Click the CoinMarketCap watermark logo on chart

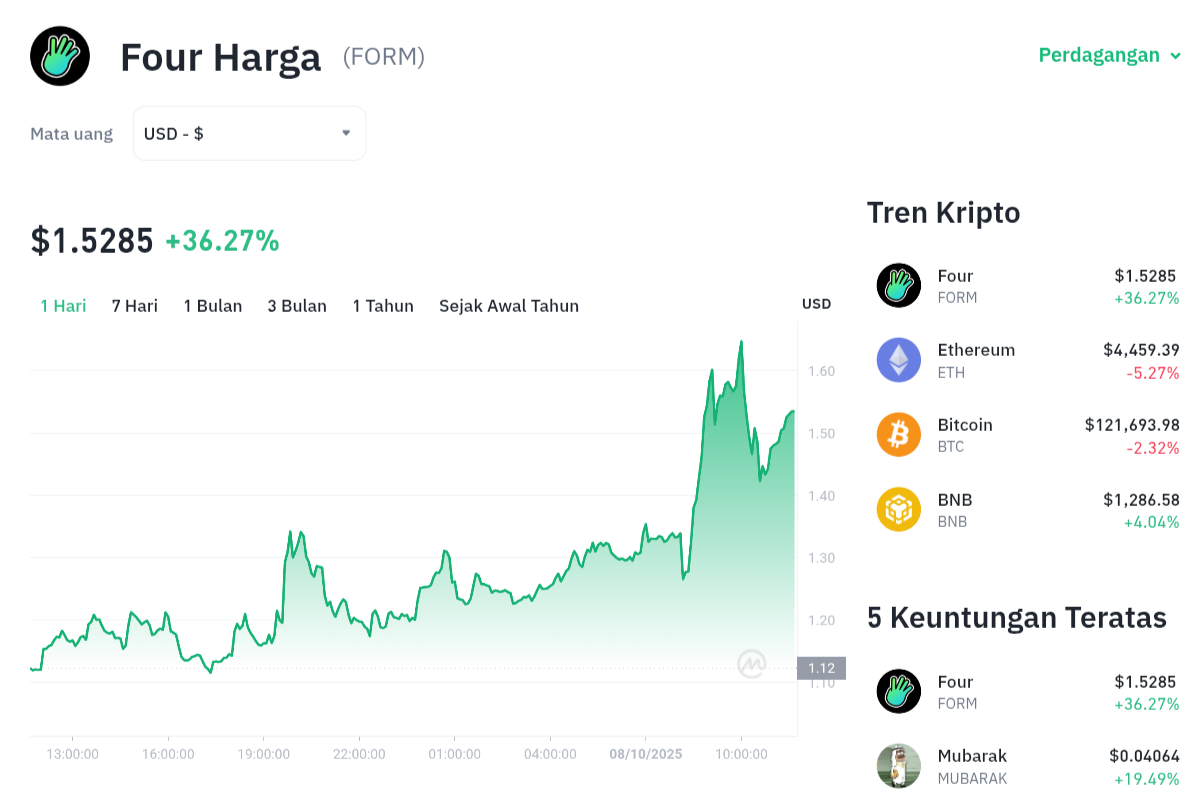coord(752,663)
